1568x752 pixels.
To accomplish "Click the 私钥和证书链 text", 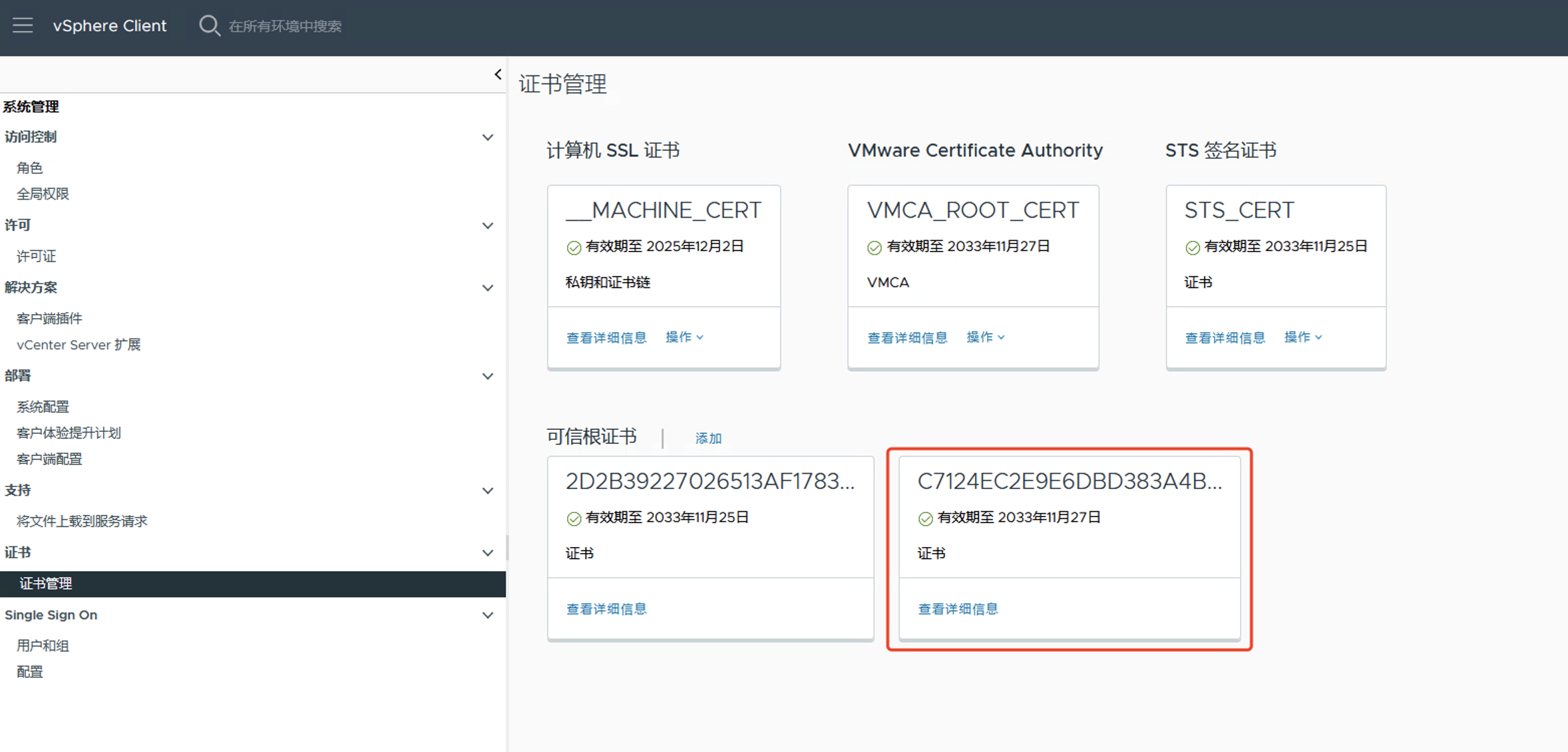I will (608, 282).
